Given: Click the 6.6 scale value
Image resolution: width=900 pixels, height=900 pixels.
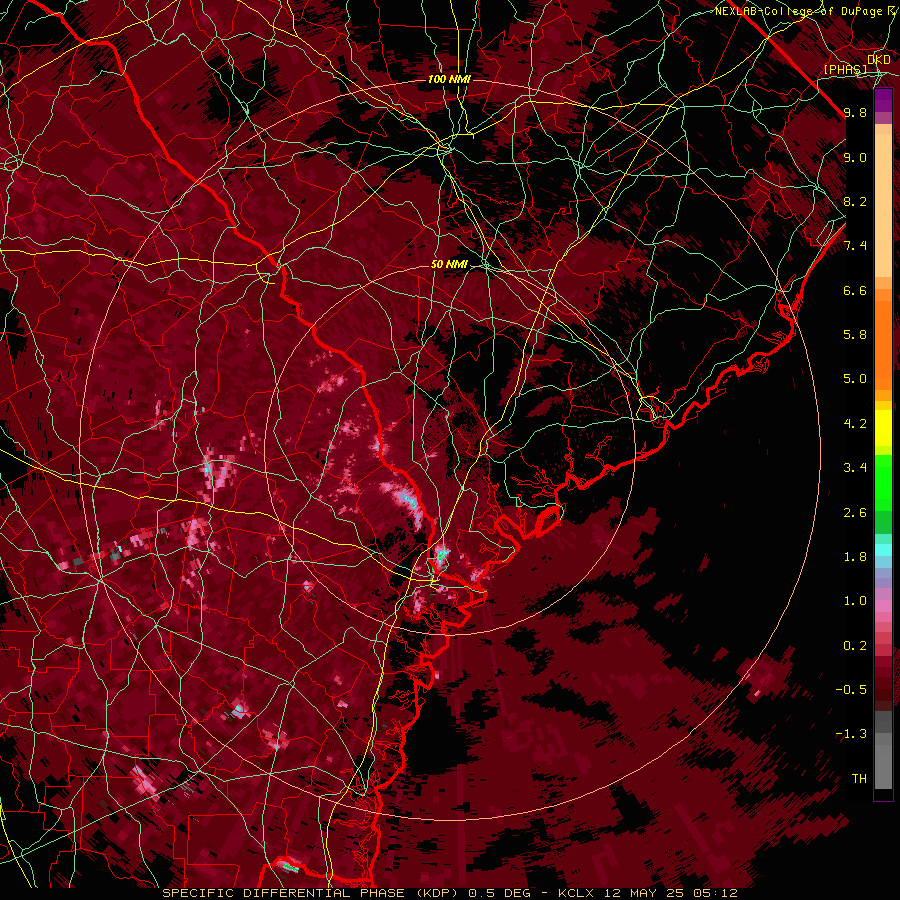Looking at the screenshot, I should coord(855,290).
